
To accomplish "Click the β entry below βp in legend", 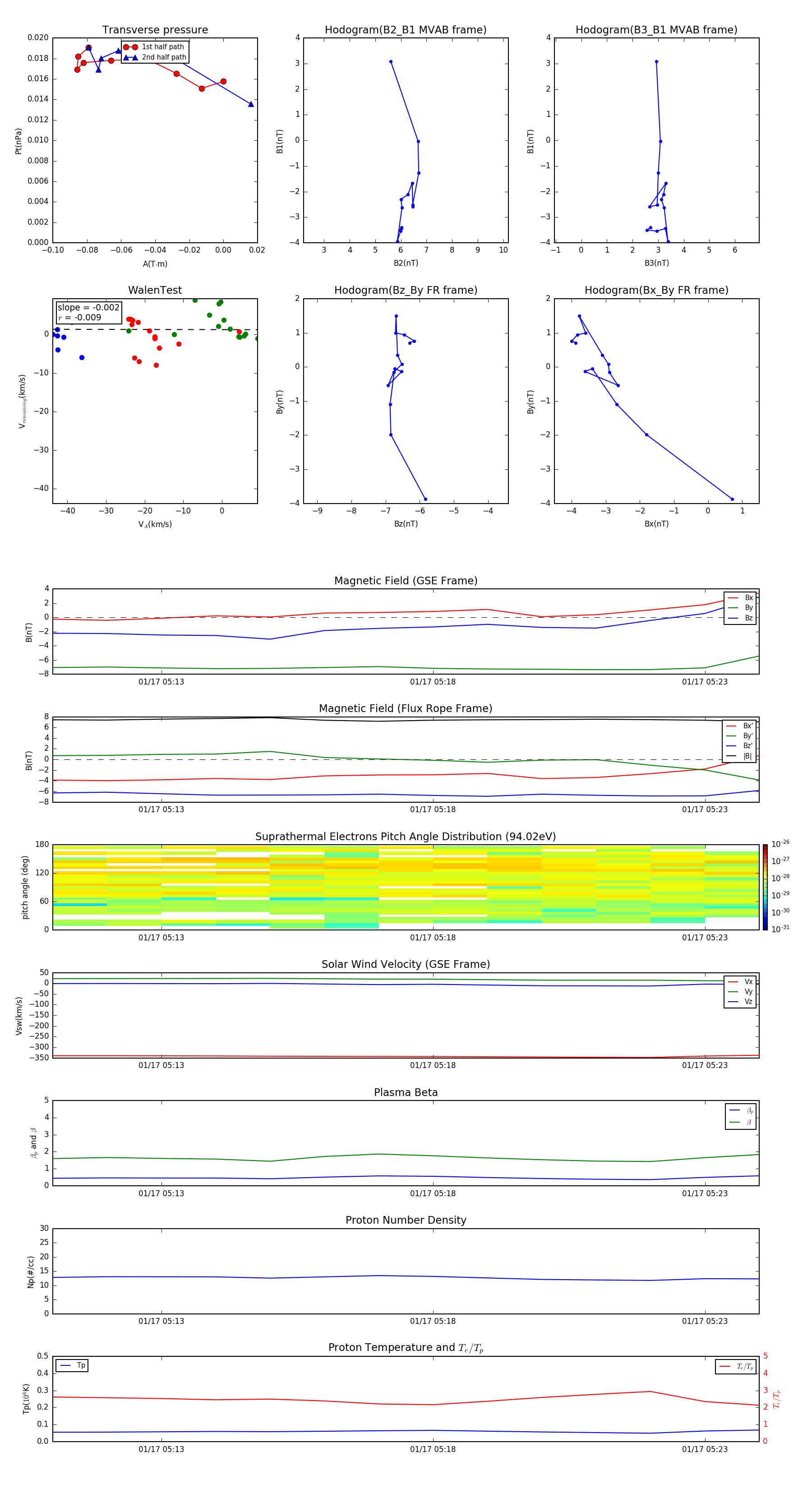I will tap(741, 1123).
